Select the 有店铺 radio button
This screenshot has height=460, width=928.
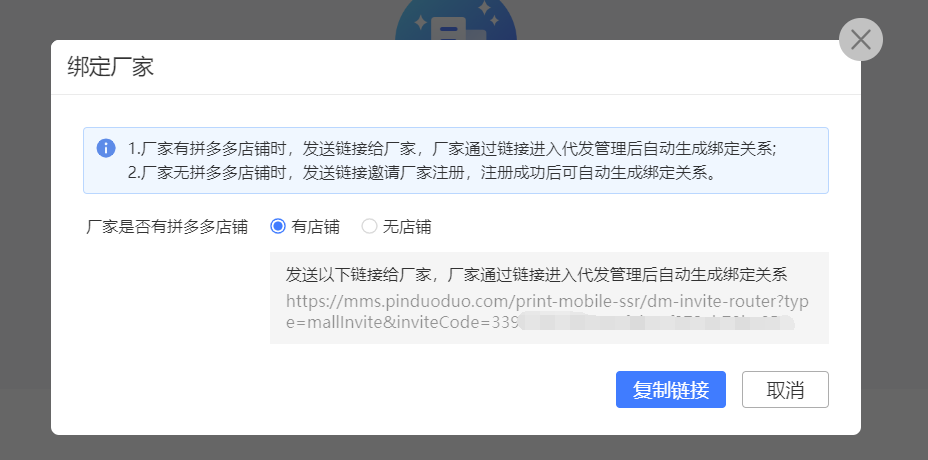[x=278, y=226]
